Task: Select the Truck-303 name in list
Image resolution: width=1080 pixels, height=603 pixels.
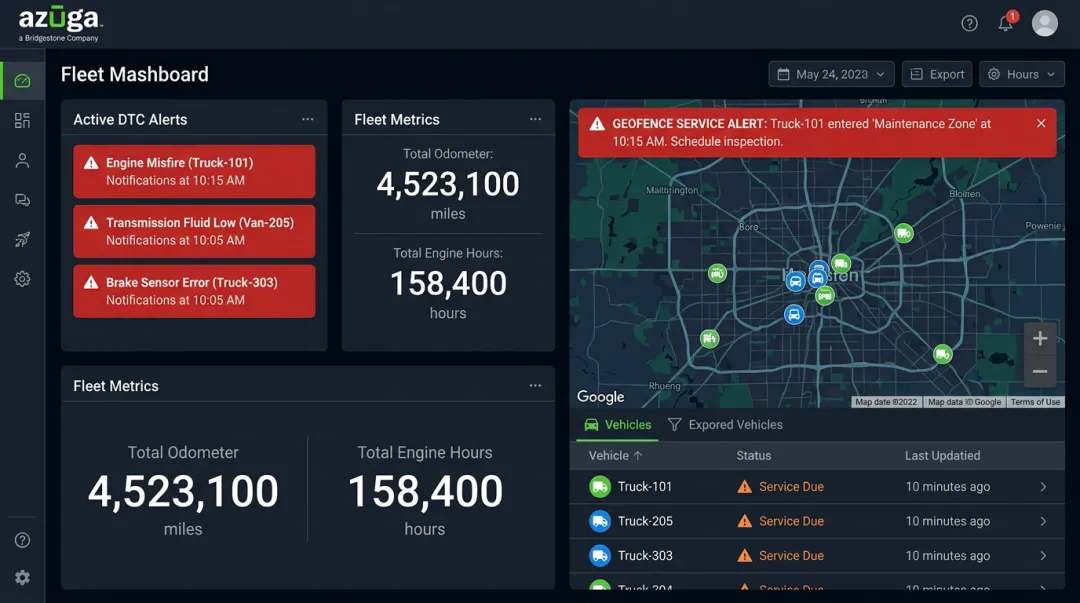Action: click(645, 555)
